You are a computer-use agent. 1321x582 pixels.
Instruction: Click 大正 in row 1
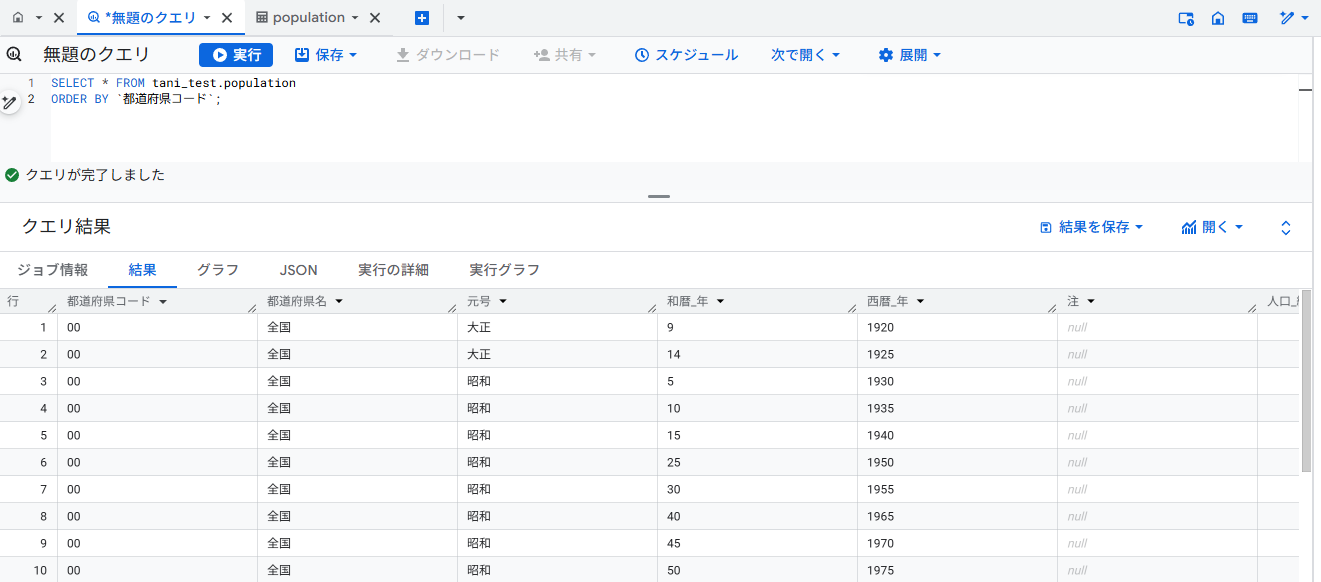click(x=479, y=327)
